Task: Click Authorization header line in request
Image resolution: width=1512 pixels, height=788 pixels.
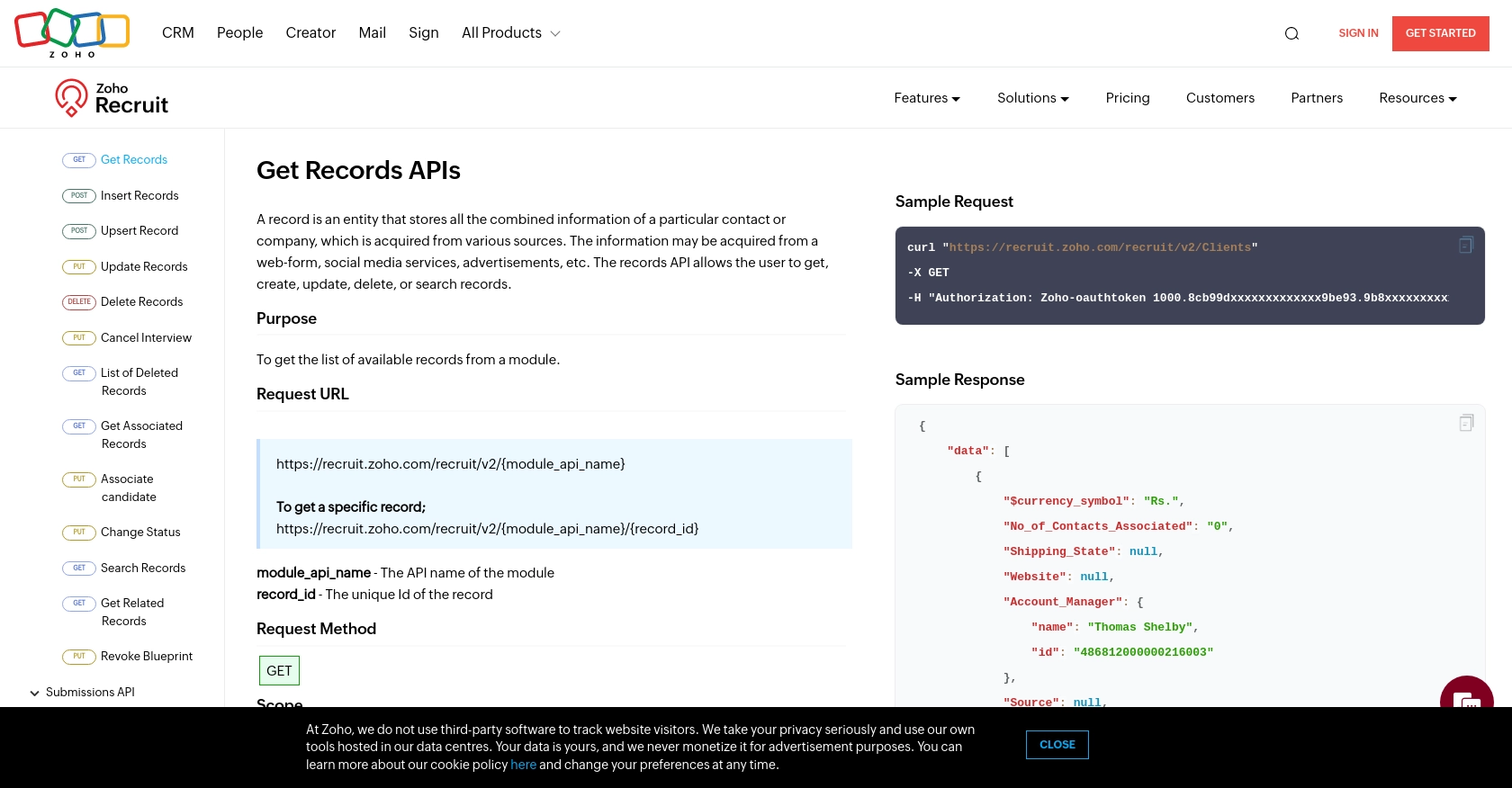Action: coord(1177,298)
